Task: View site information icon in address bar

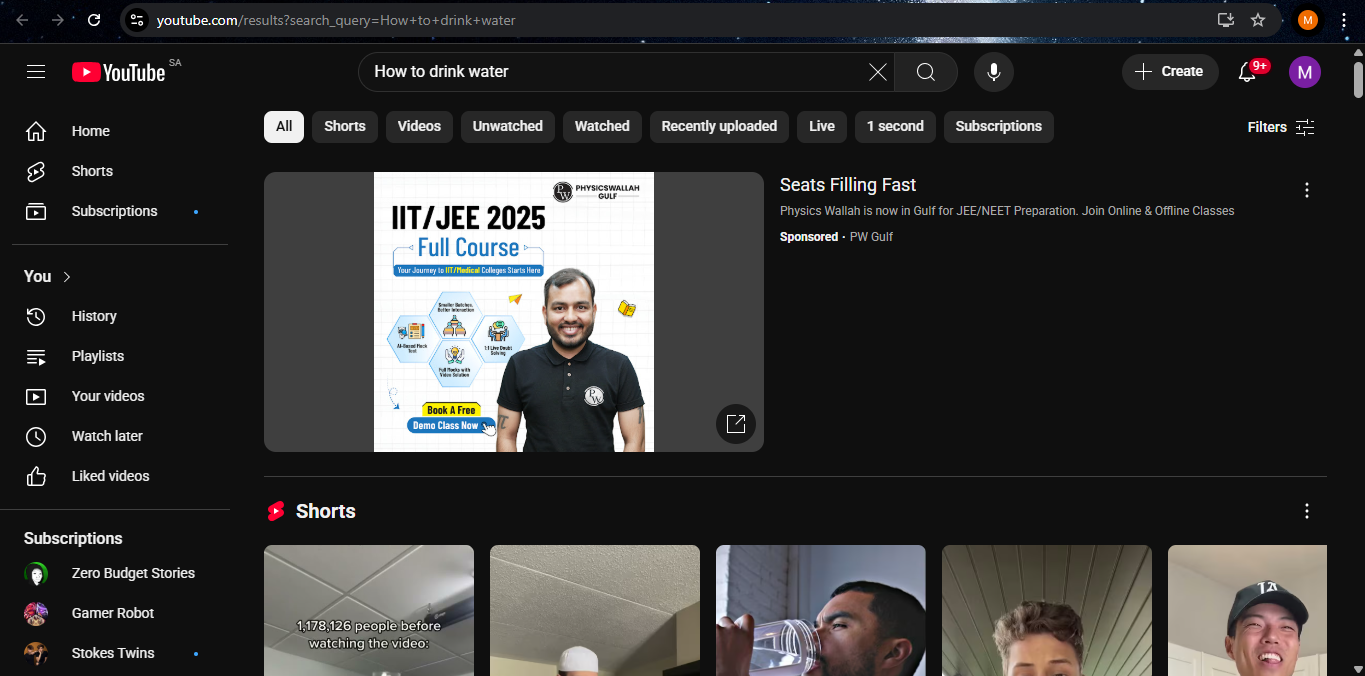Action: pos(138,20)
